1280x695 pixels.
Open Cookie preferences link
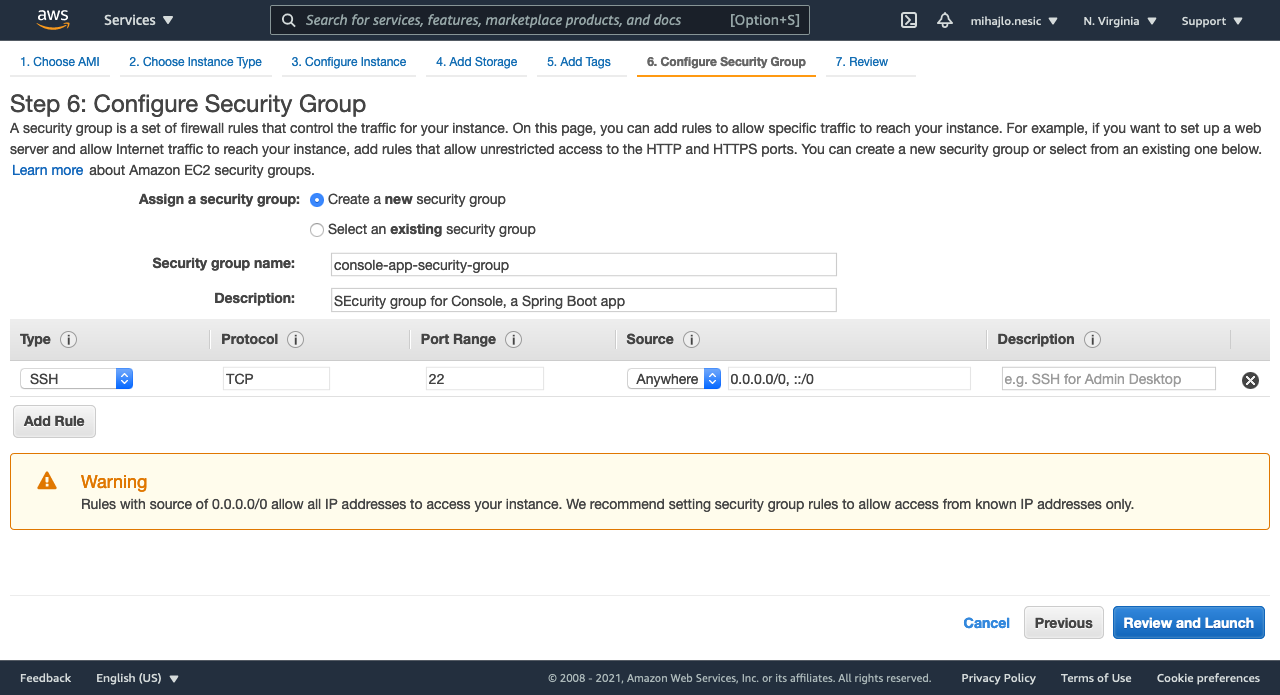1208,678
